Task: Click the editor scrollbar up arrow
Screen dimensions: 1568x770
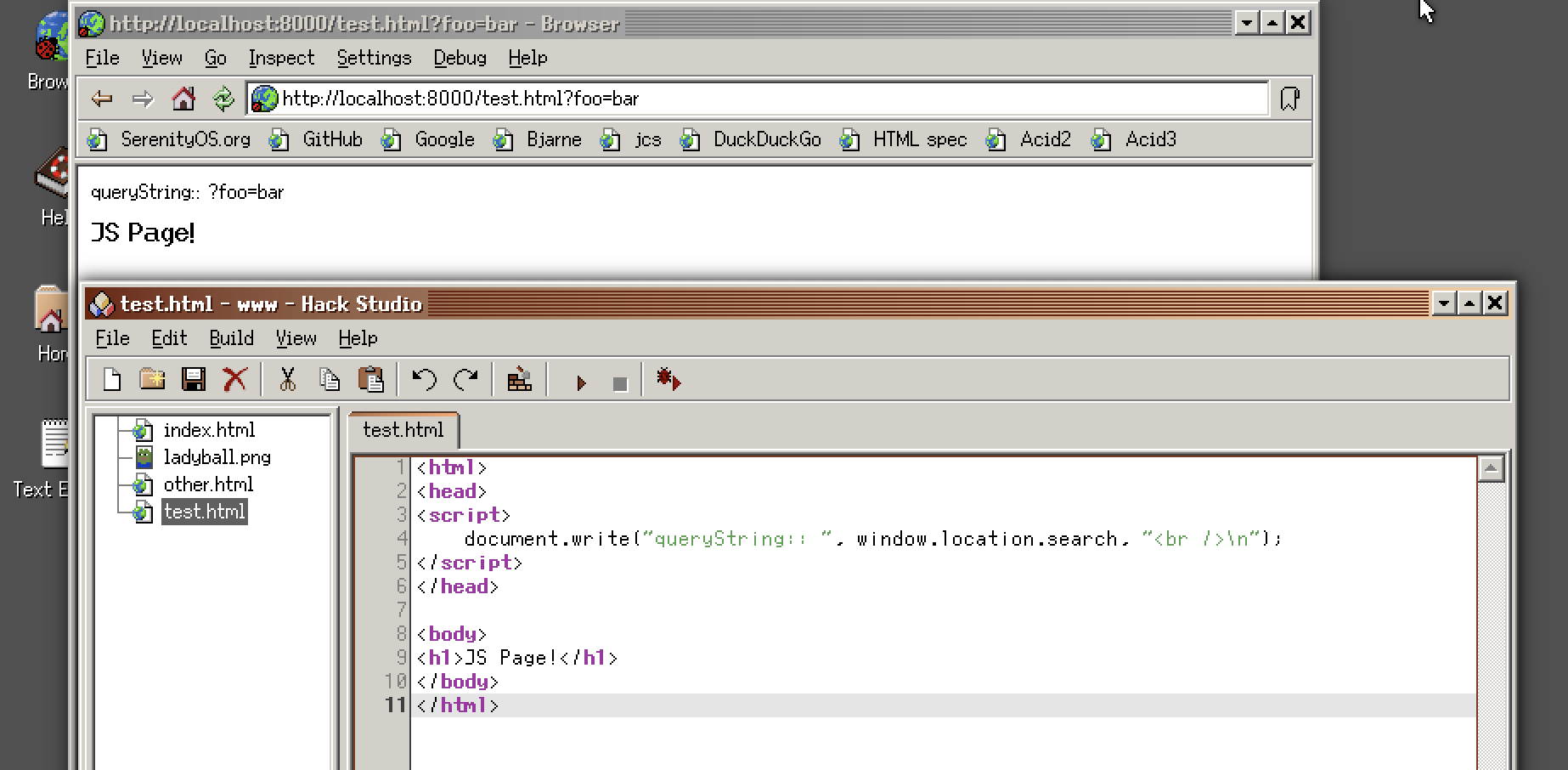Action: 1491,468
